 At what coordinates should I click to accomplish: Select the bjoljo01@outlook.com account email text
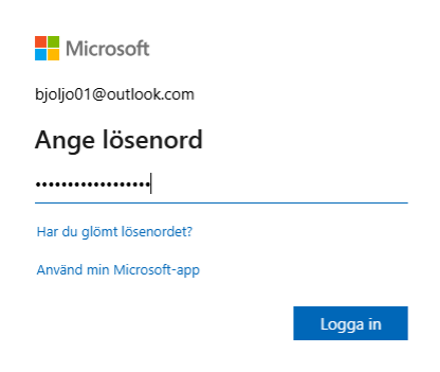[x=115, y=95]
